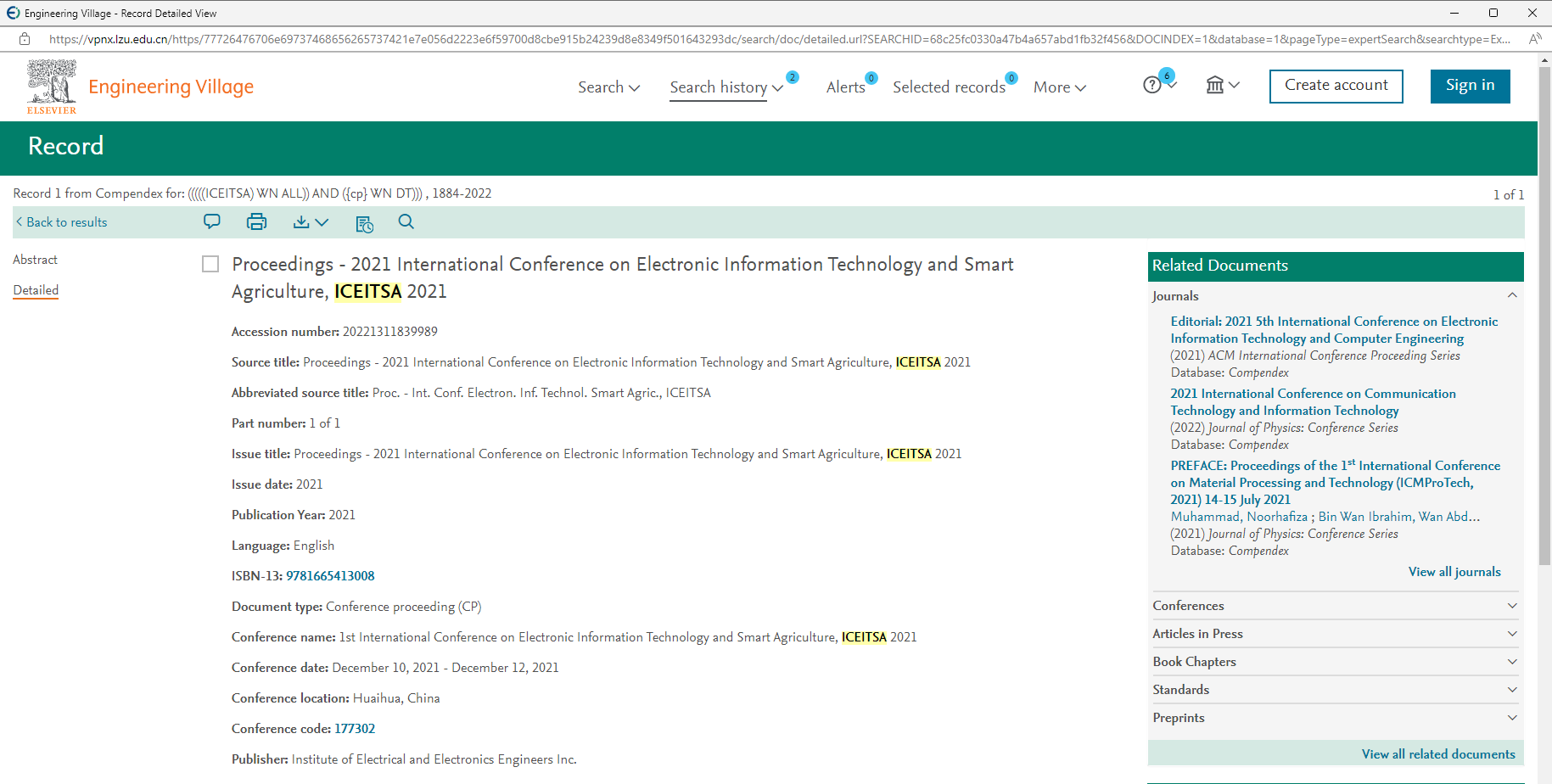
Task: Click the scrollbar up arrow
Action: coord(1544,59)
